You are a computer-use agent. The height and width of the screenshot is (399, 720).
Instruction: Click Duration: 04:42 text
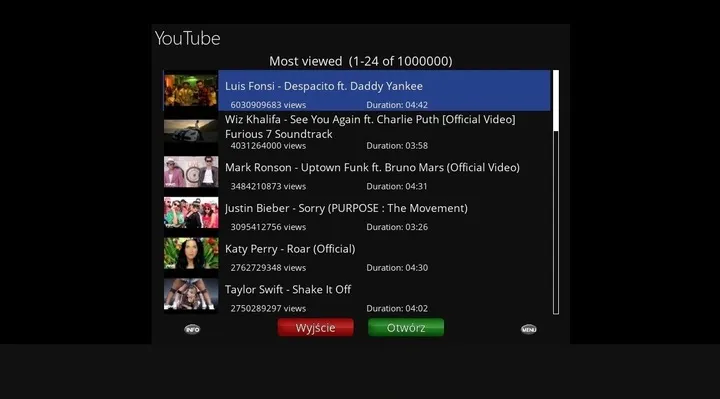click(397, 105)
